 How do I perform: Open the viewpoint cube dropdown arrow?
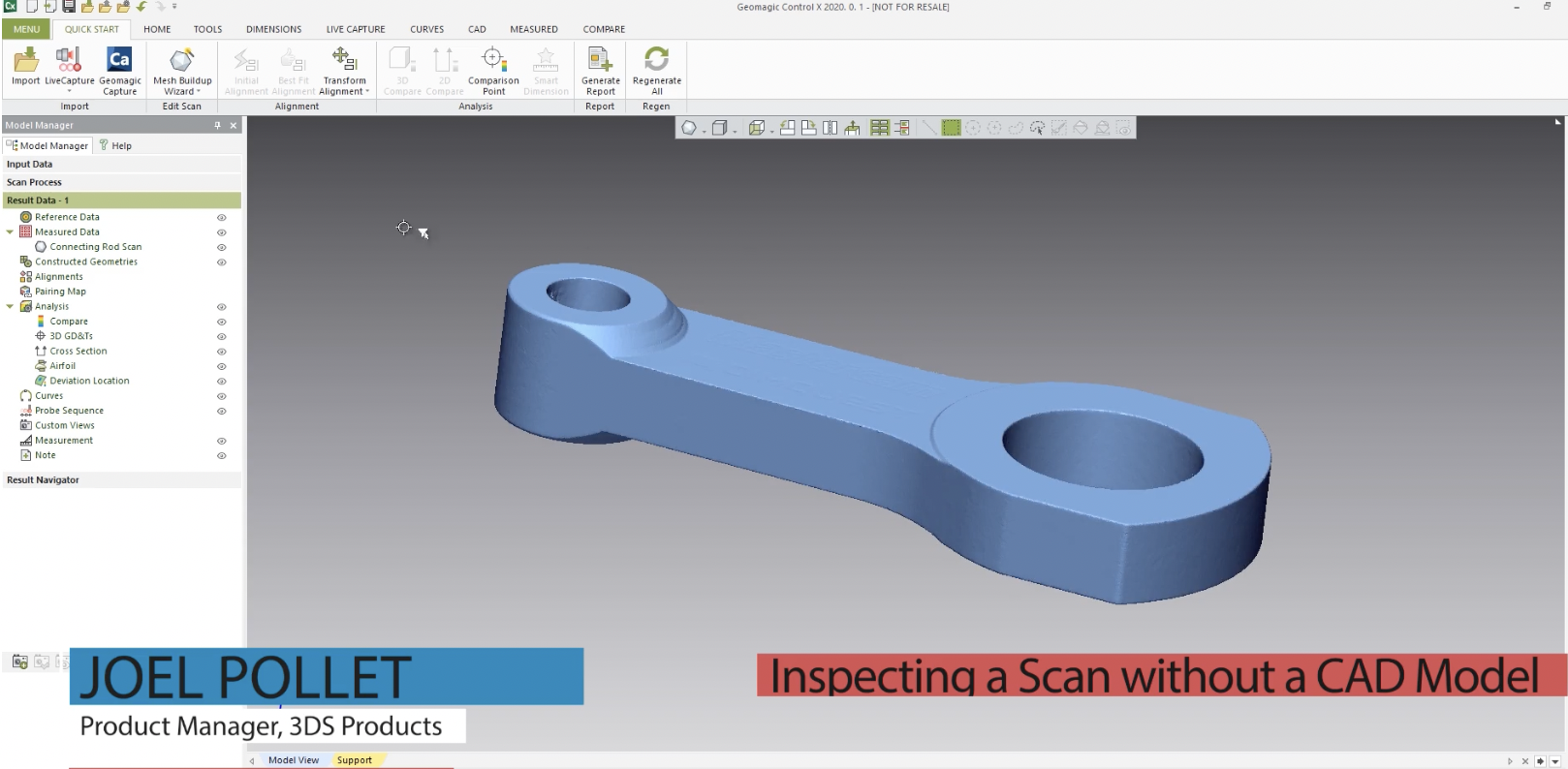coord(771,131)
